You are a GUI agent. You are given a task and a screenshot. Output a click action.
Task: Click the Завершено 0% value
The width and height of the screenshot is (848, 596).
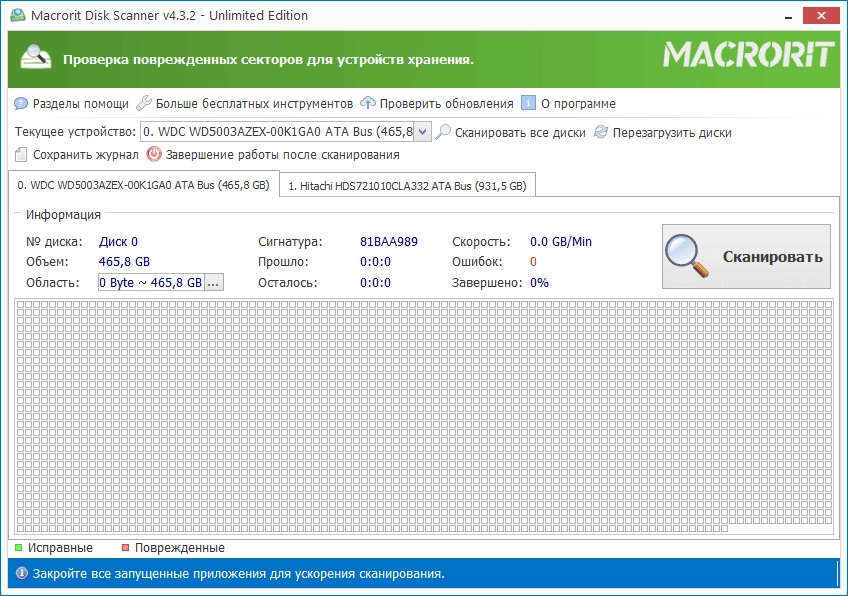539,282
